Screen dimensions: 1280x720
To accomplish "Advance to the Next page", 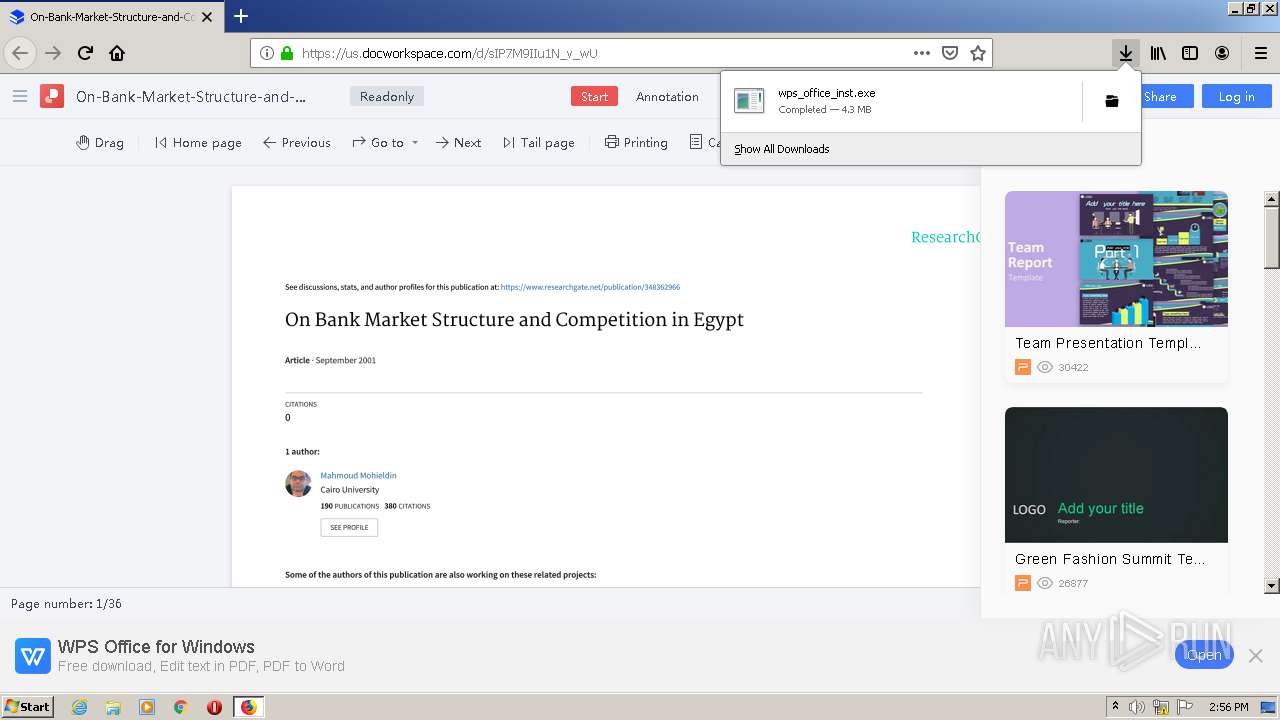I will point(459,143).
